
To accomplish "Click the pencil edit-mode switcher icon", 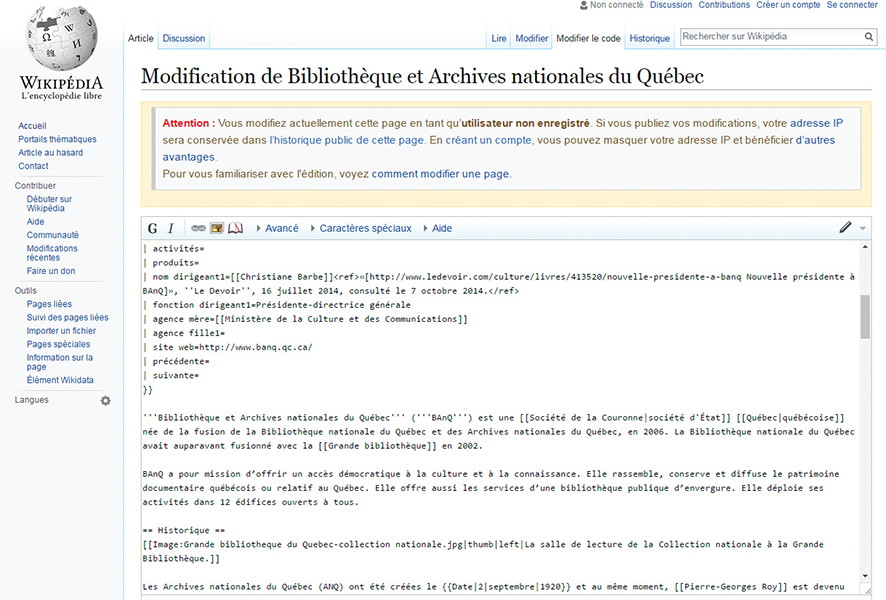I will (845, 227).
